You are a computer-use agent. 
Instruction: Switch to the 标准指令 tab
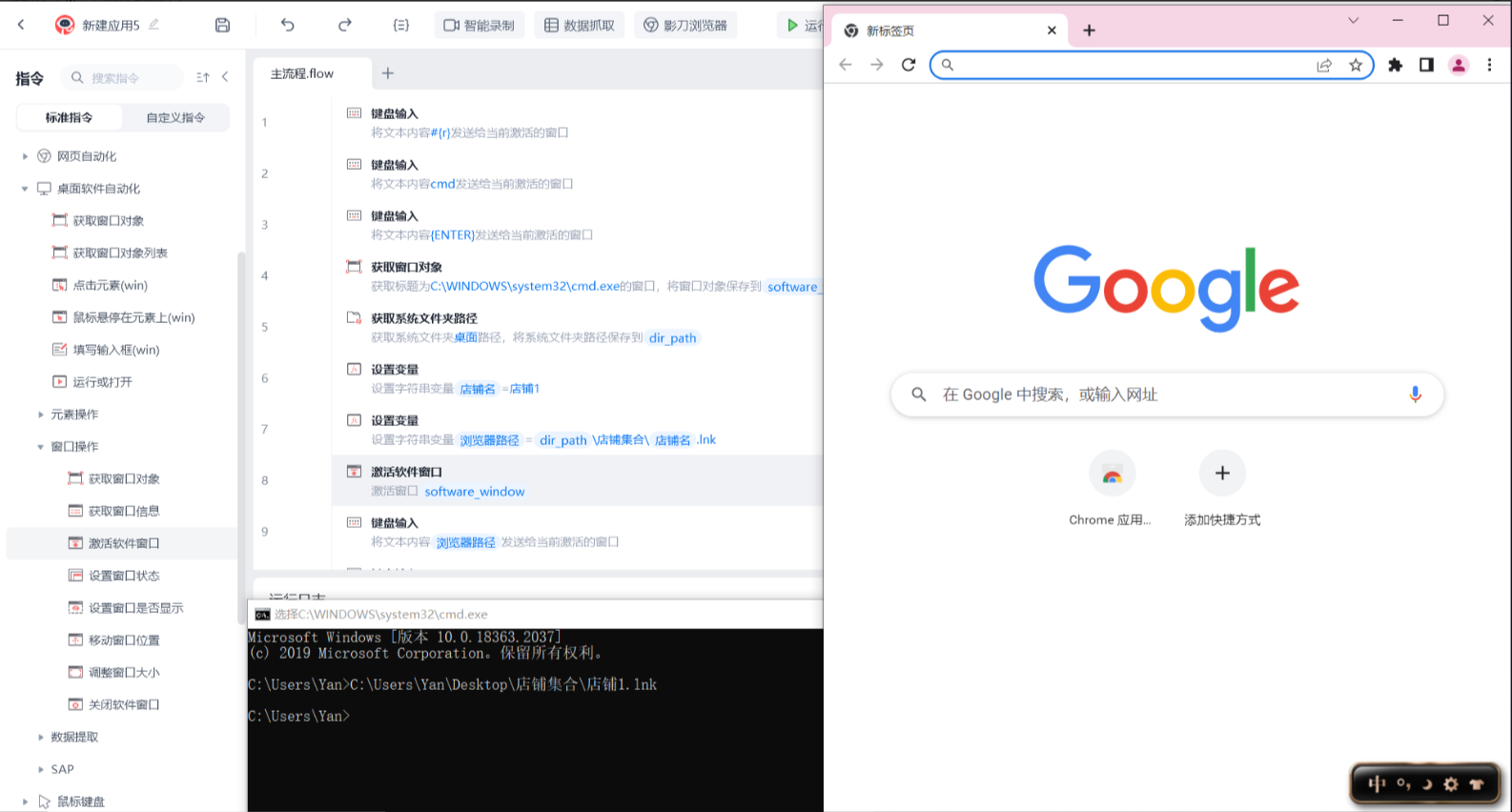tap(70, 117)
